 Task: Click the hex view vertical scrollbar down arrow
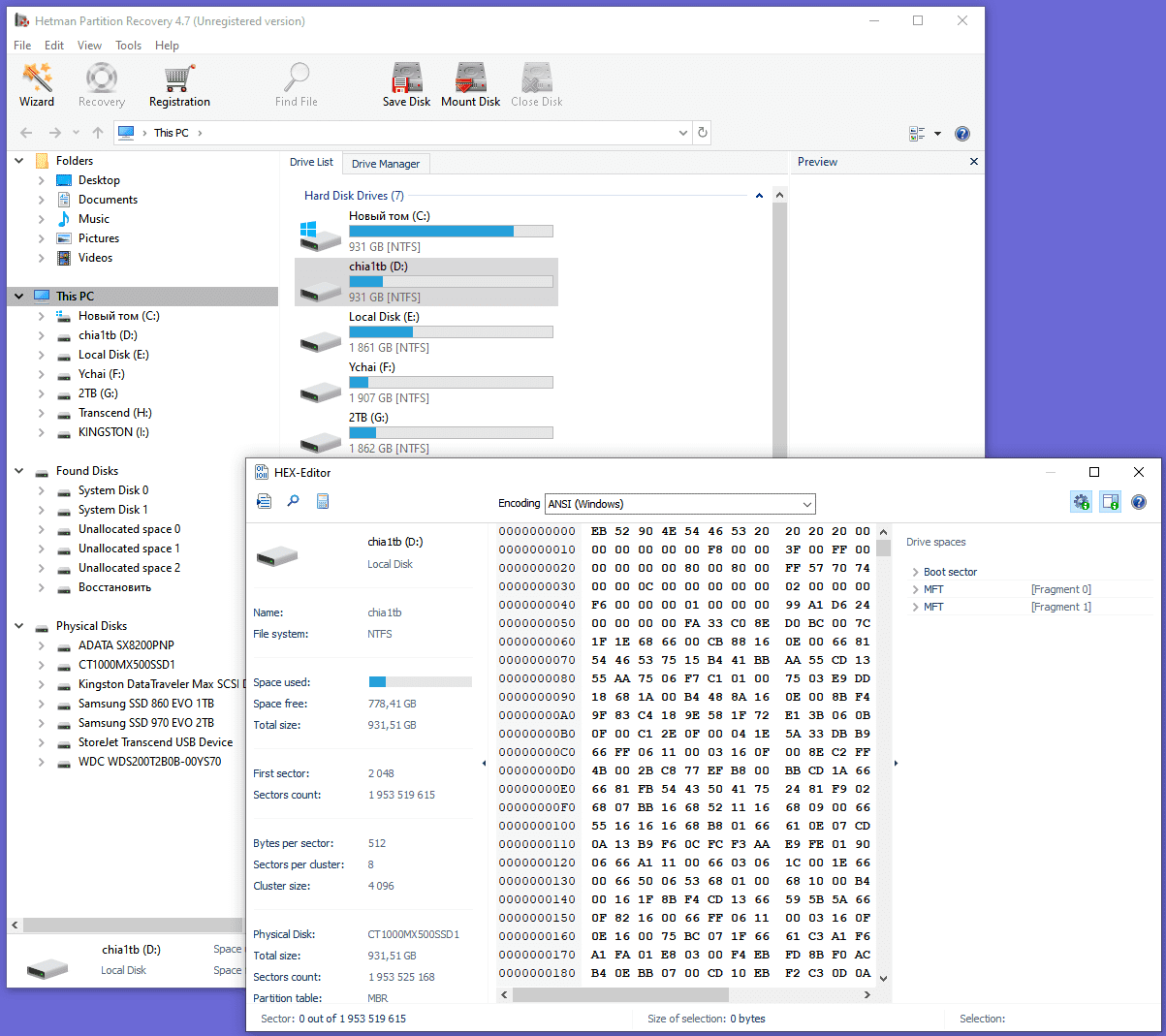pyautogui.click(x=883, y=978)
